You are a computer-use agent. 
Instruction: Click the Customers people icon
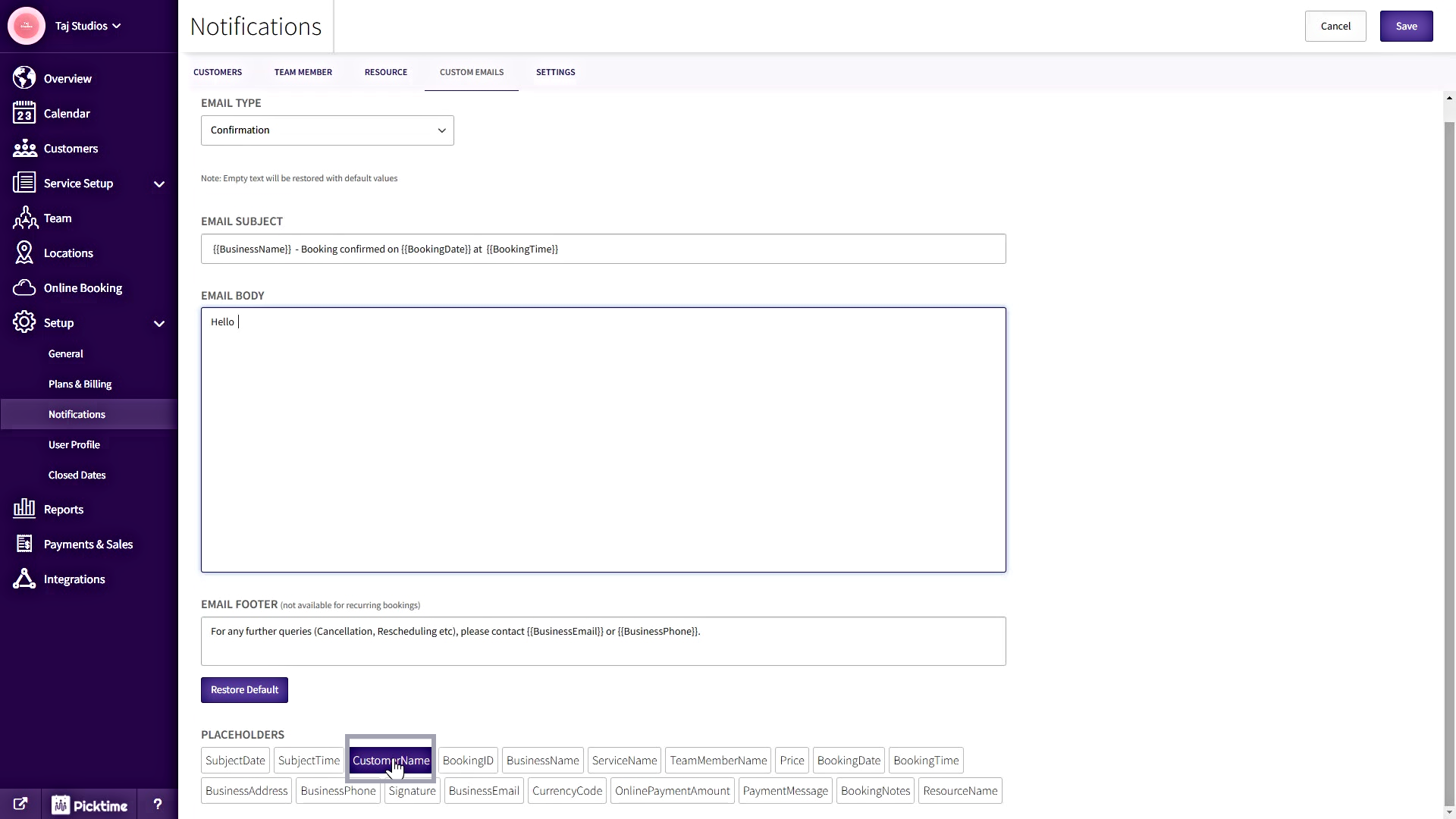[x=24, y=148]
